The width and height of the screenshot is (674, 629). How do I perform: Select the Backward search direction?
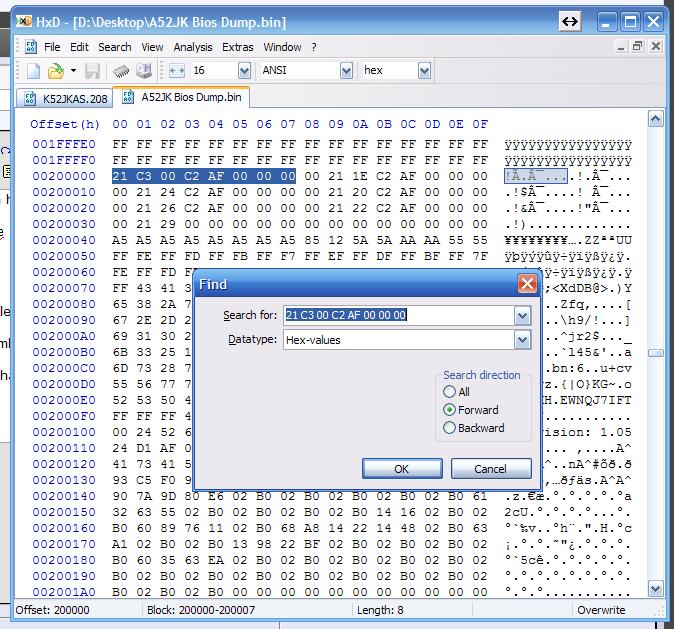(474, 428)
